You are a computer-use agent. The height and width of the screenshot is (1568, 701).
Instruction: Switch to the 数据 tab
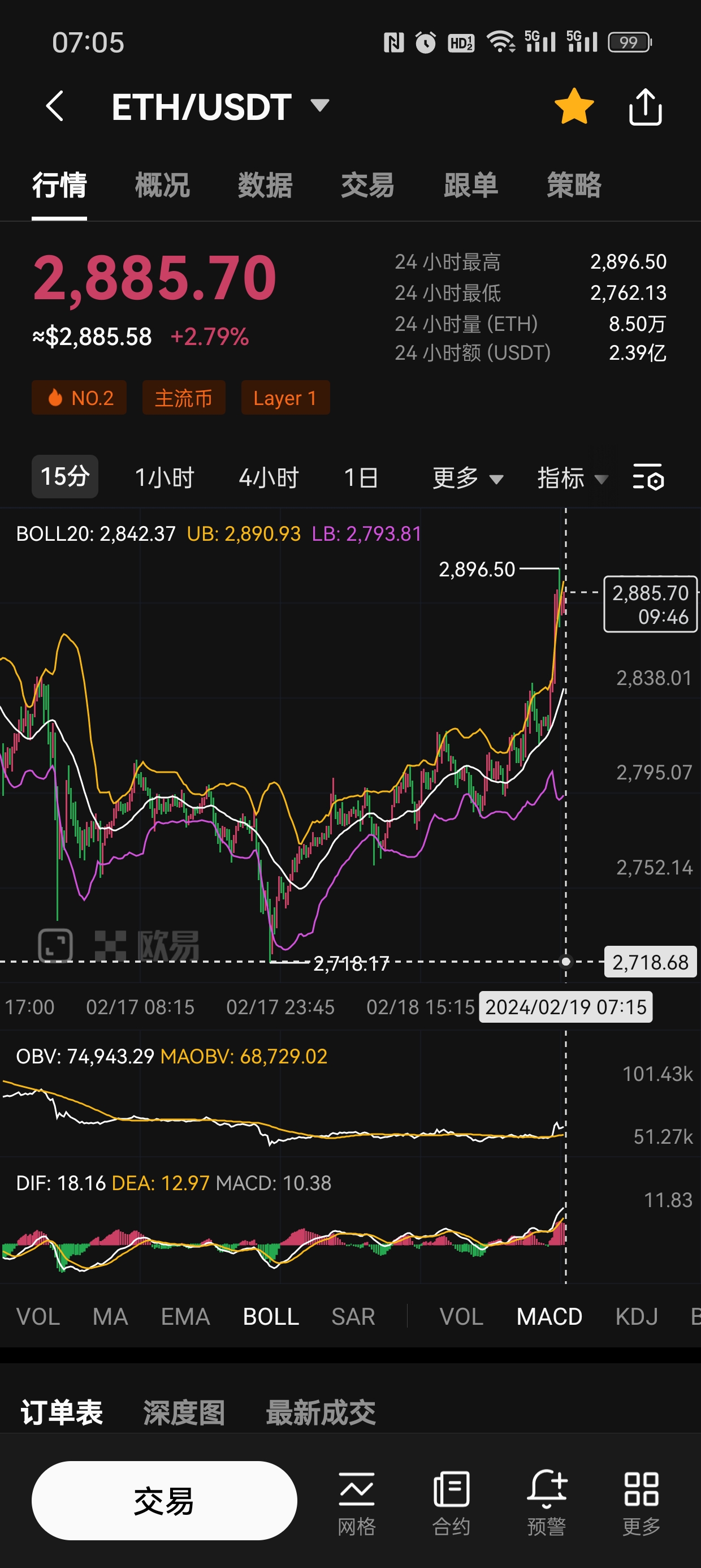[x=265, y=185]
